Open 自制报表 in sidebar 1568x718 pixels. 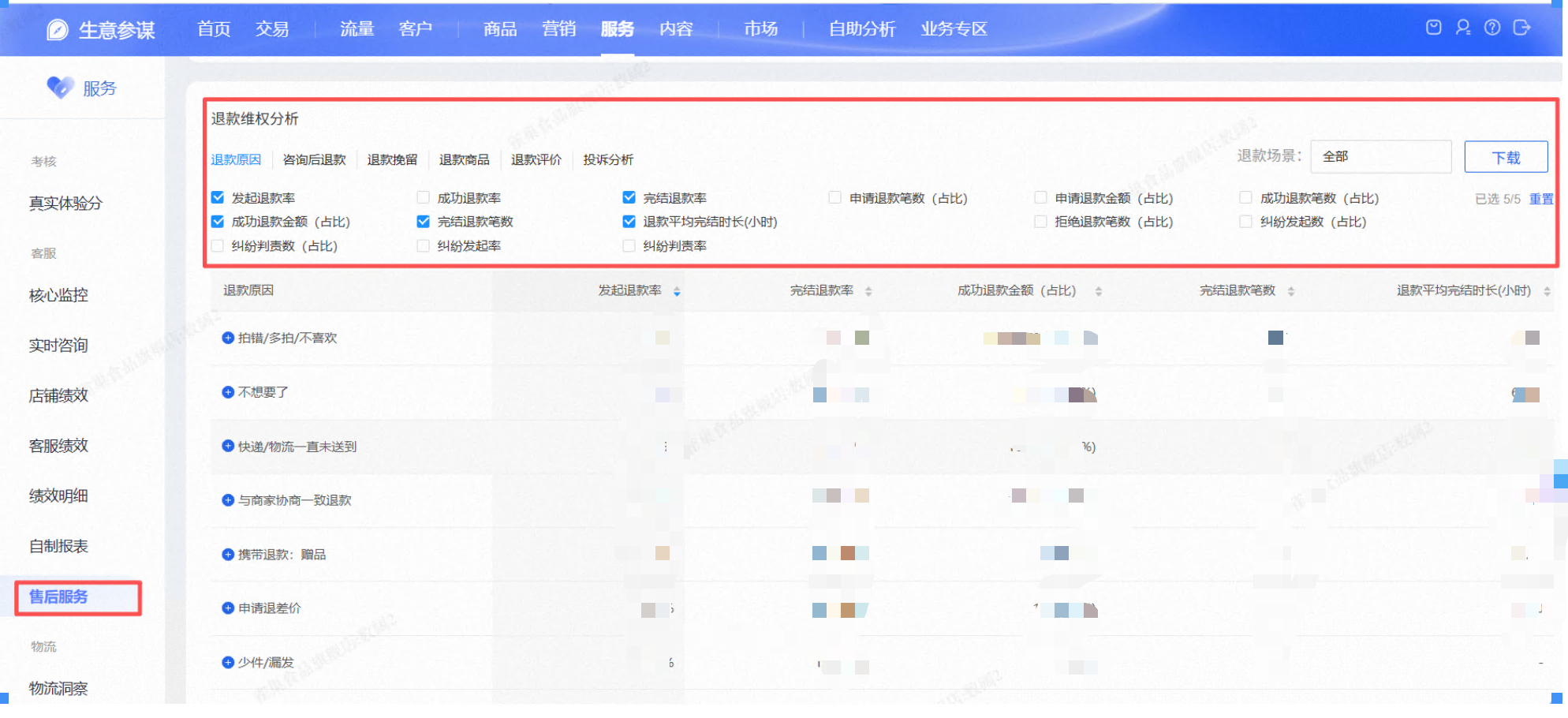click(x=58, y=546)
